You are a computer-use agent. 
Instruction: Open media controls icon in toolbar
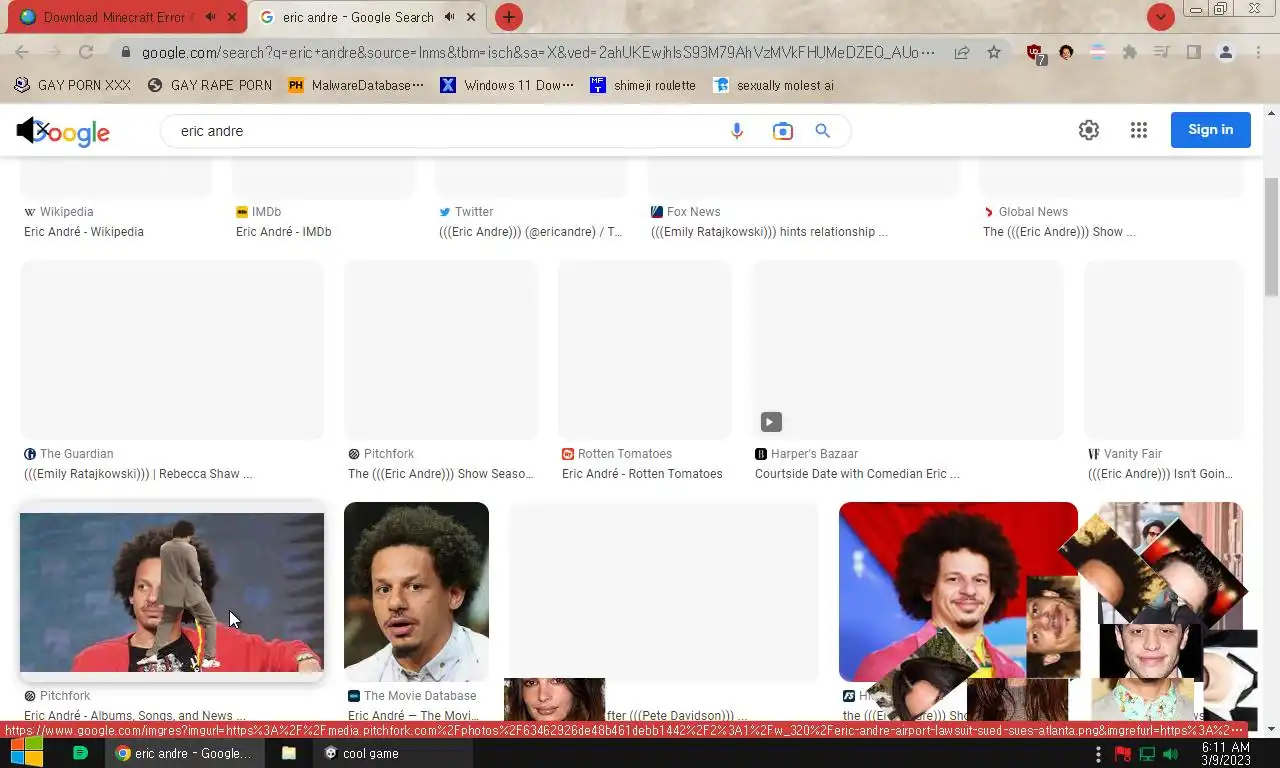tap(1161, 52)
